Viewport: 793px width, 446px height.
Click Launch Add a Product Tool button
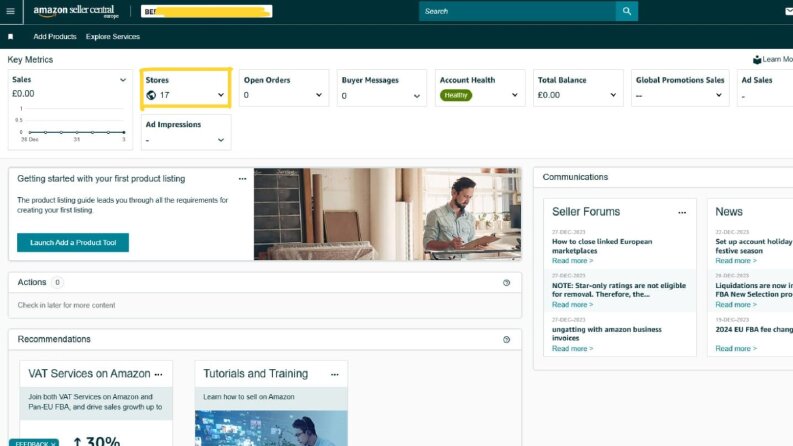tap(73, 243)
